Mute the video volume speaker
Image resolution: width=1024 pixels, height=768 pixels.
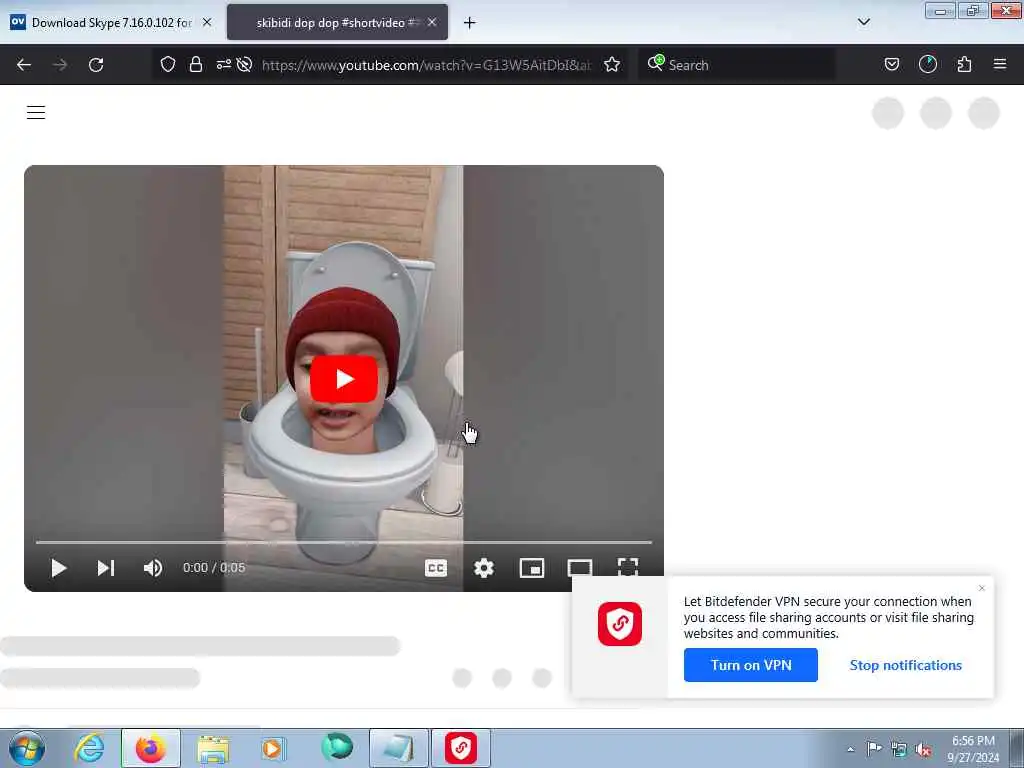point(152,568)
